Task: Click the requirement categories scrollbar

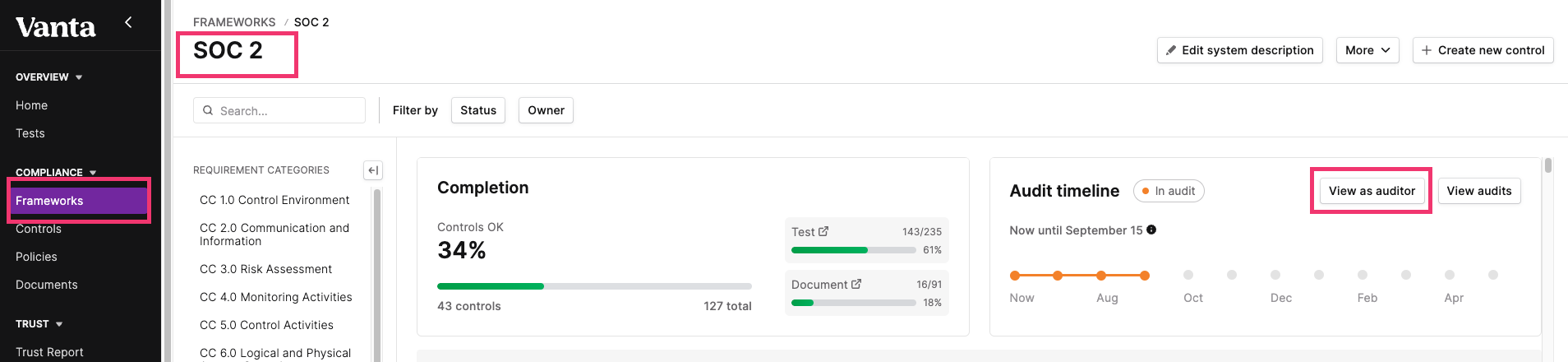Action: click(x=377, y=275)
